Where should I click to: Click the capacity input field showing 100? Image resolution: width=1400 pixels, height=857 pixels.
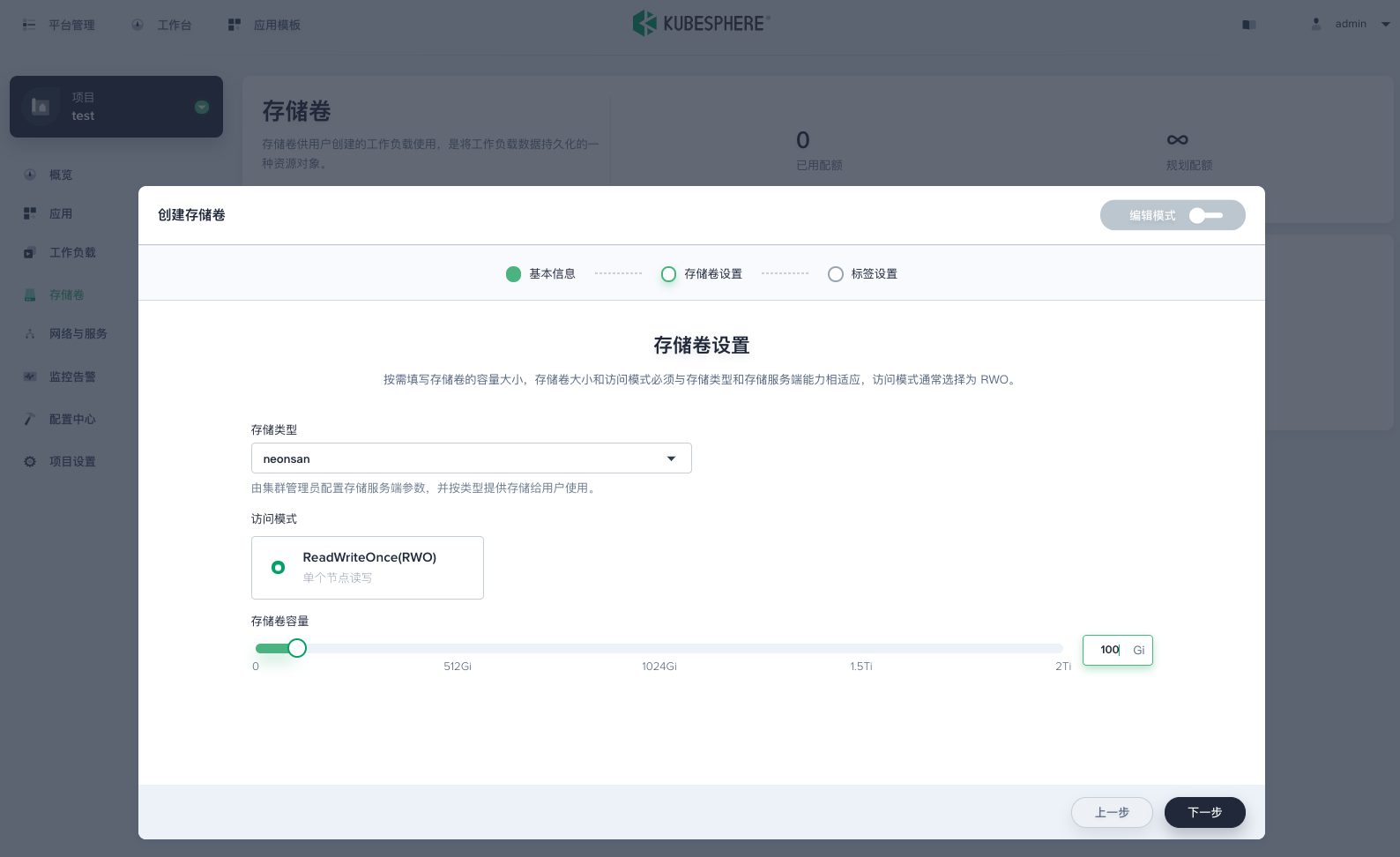pos(1109,650)
